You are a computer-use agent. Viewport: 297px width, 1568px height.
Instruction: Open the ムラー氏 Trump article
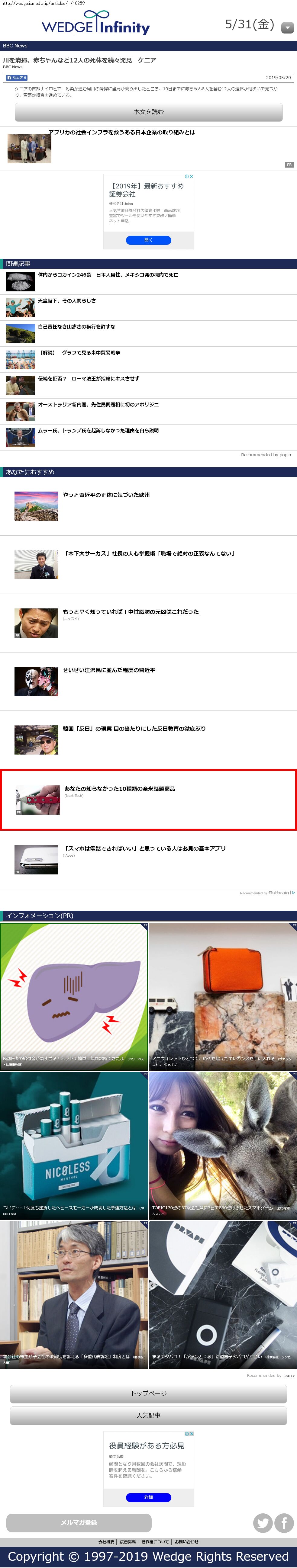pyautogui.click(x=98, y=430)
